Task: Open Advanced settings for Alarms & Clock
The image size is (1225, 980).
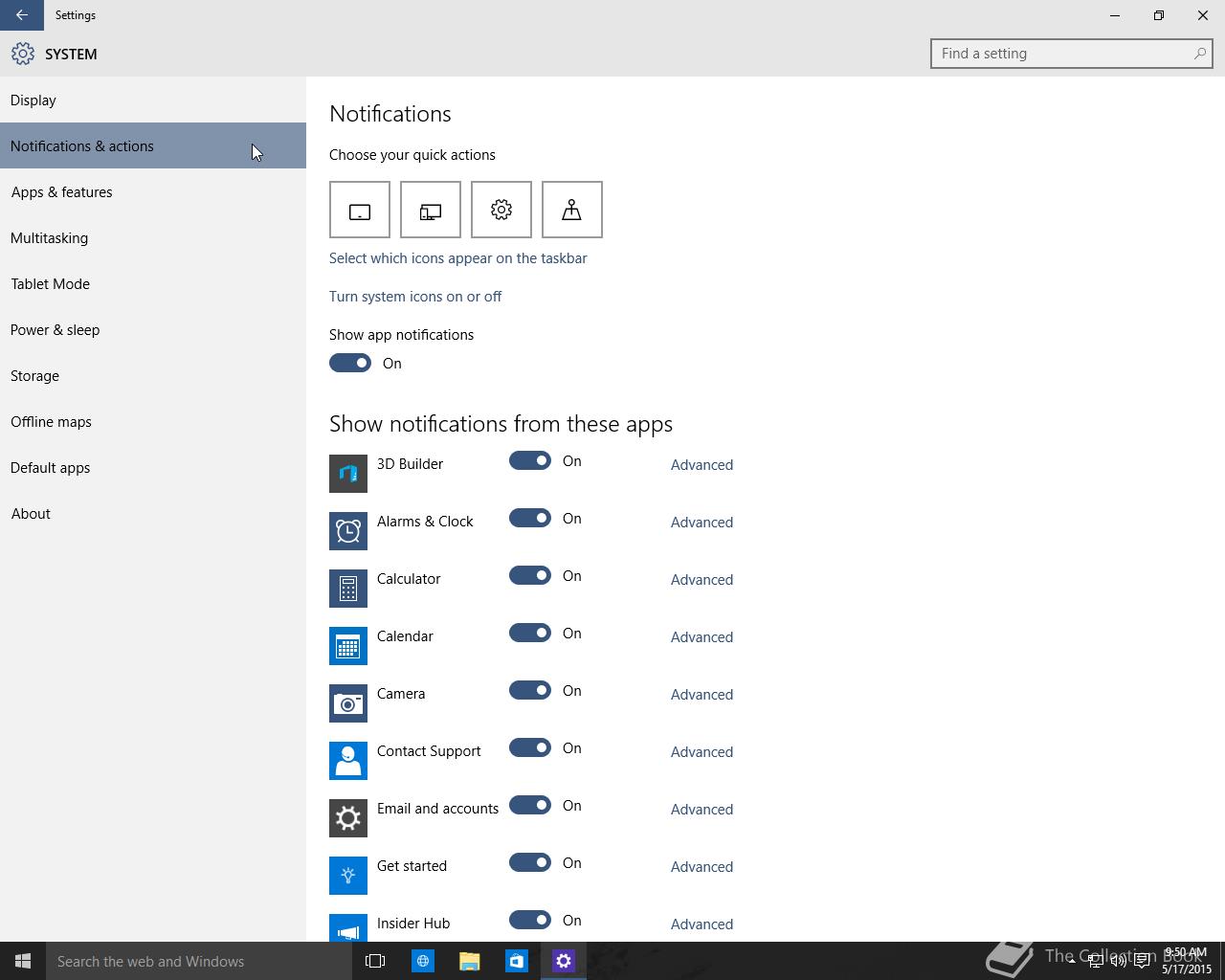Action: [702, 522]
